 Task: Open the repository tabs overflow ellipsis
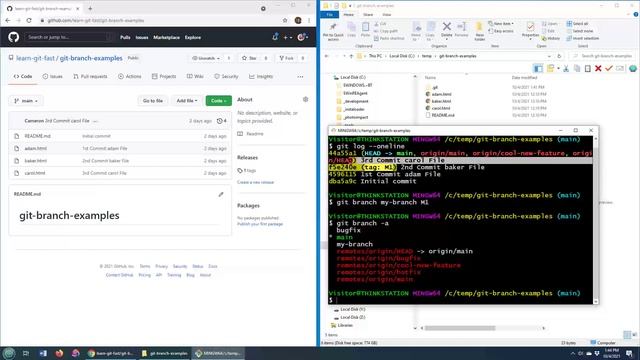pos(300,76)
